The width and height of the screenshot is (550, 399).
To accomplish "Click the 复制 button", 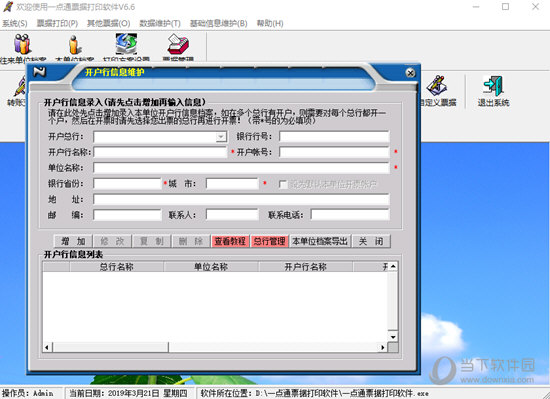I will (152, 241).
